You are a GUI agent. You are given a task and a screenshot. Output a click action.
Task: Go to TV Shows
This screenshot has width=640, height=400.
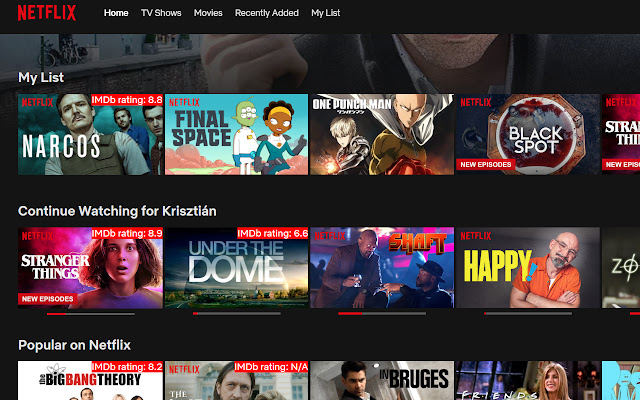[x=161, y=13]
